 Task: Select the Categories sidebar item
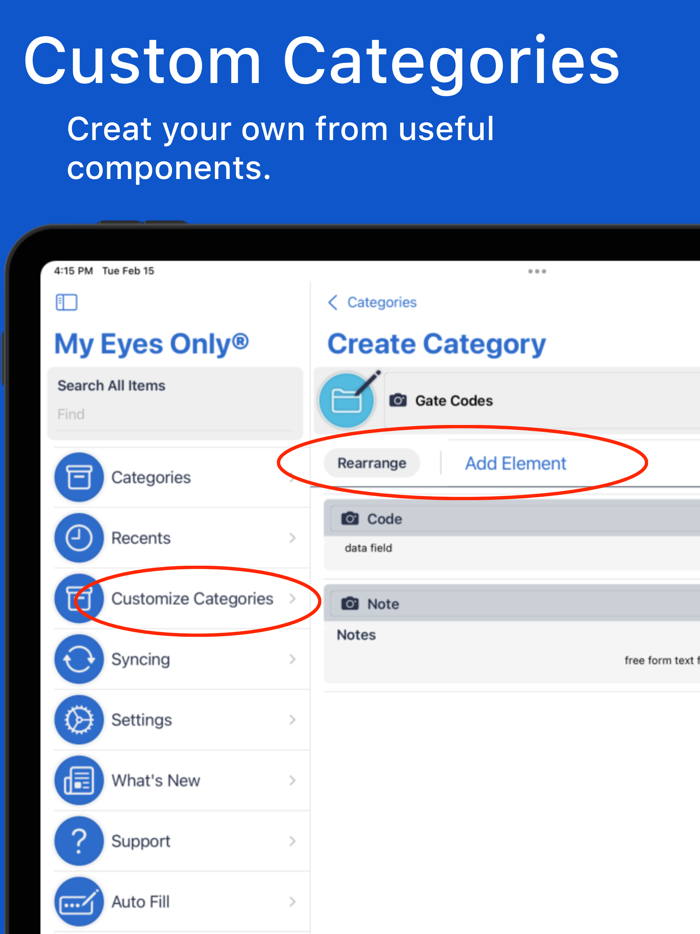(x=181, y=477)
